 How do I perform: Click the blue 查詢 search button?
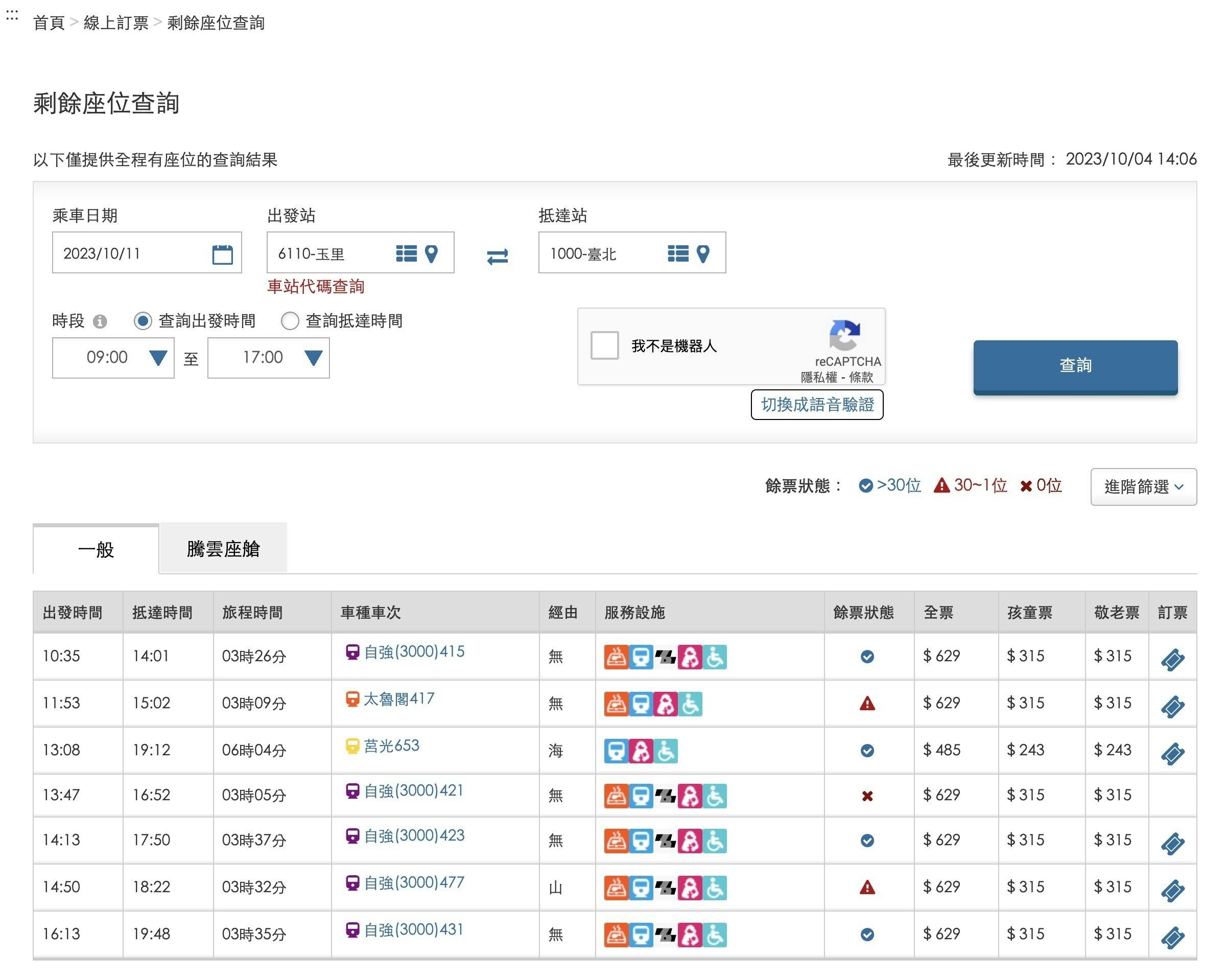coord(1075,366)
